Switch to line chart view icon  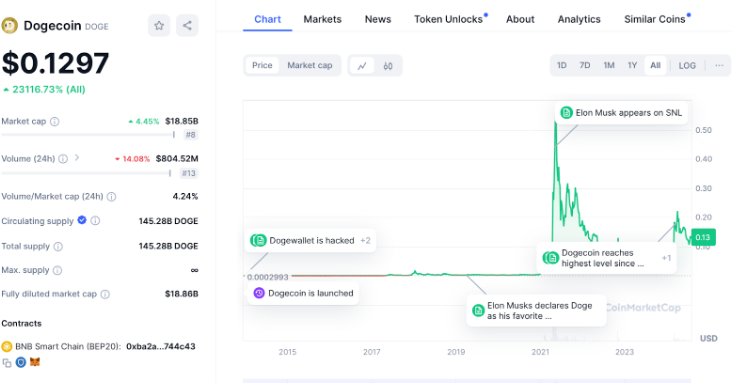click(362, 66)
